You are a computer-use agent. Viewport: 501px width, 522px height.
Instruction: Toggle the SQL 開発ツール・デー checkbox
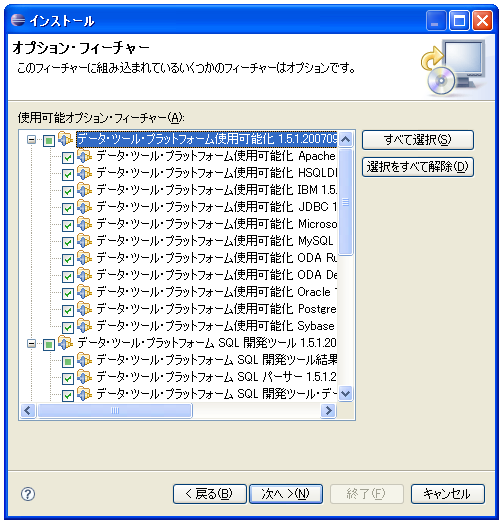pos(68,396)
